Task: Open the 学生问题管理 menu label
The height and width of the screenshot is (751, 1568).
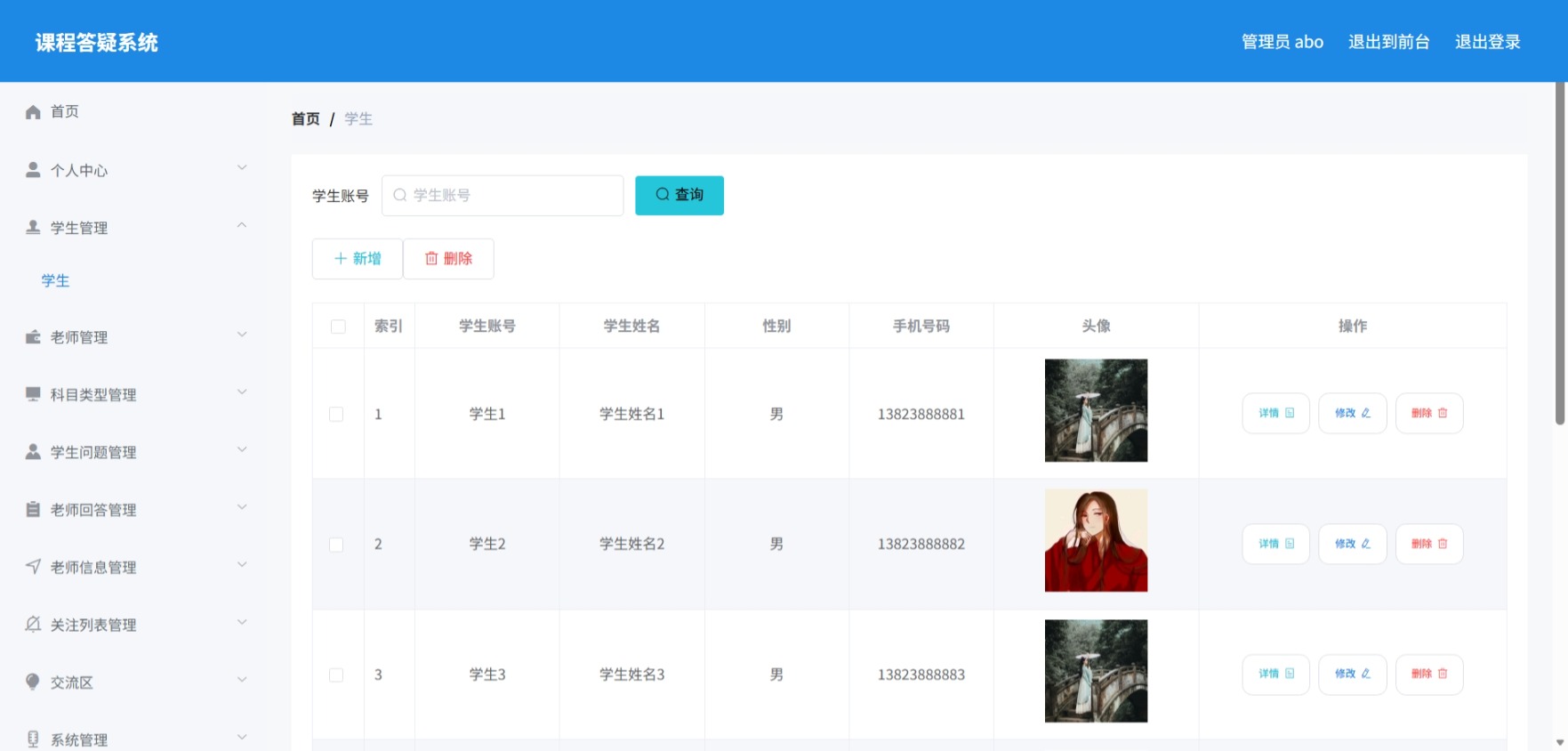Action: click(x=93, y=452)
